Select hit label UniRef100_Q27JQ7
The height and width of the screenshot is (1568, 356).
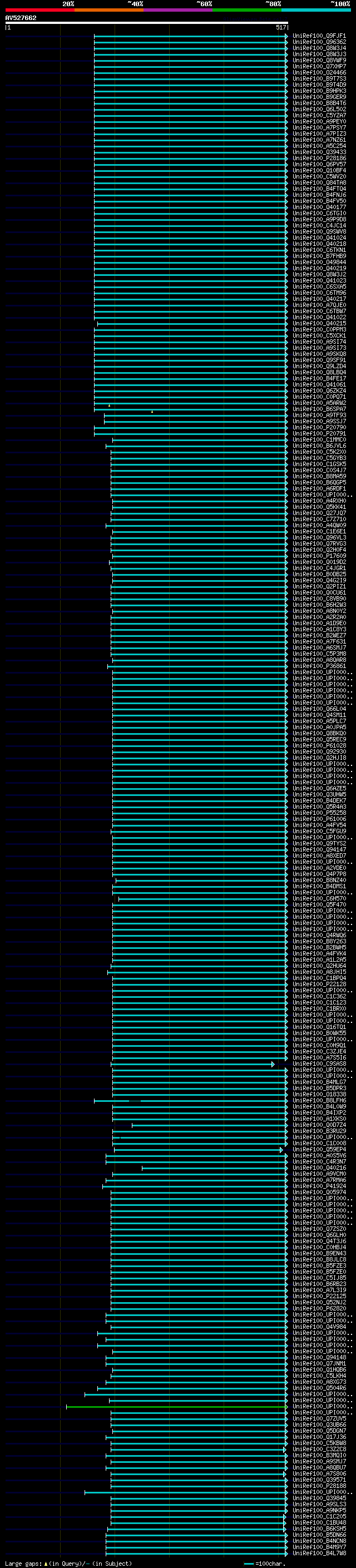pos(319,512)
